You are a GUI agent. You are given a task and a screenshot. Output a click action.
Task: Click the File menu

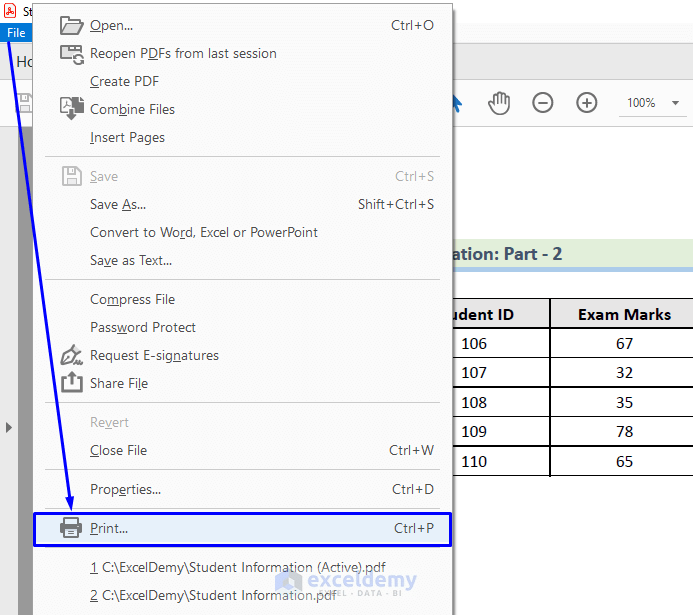pos(16,33)
